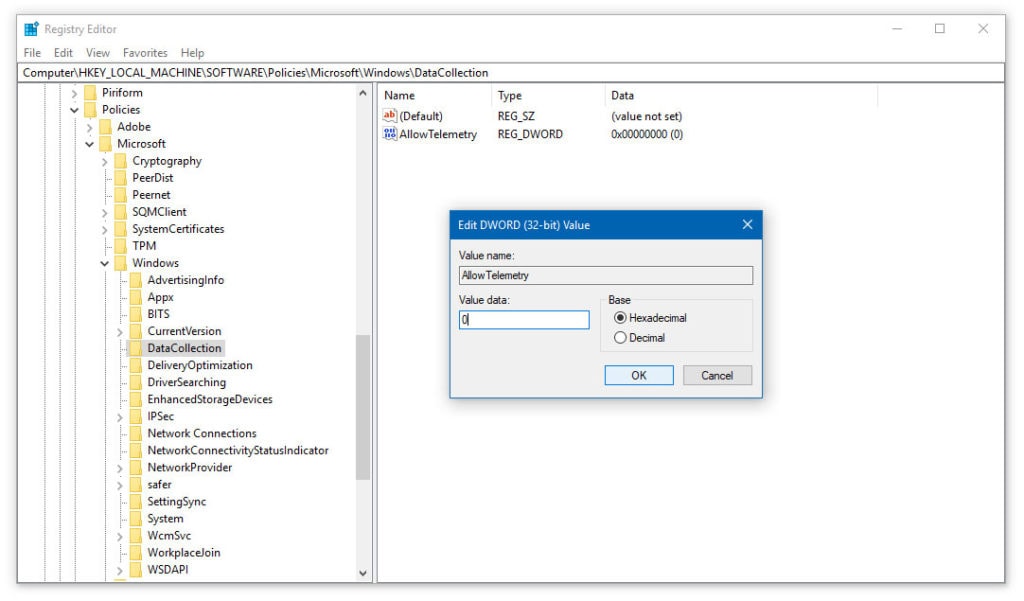Click the WorkplaceJoin folder icon
Viewport: 1024px width, 601px height.
click(x=136, y=553)
